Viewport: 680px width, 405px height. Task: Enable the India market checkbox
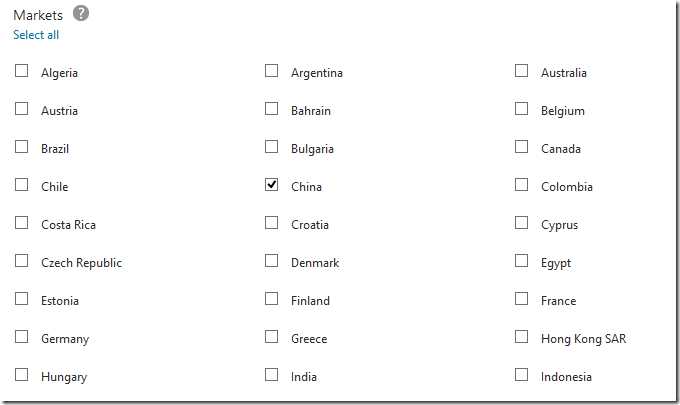[272, 375]
